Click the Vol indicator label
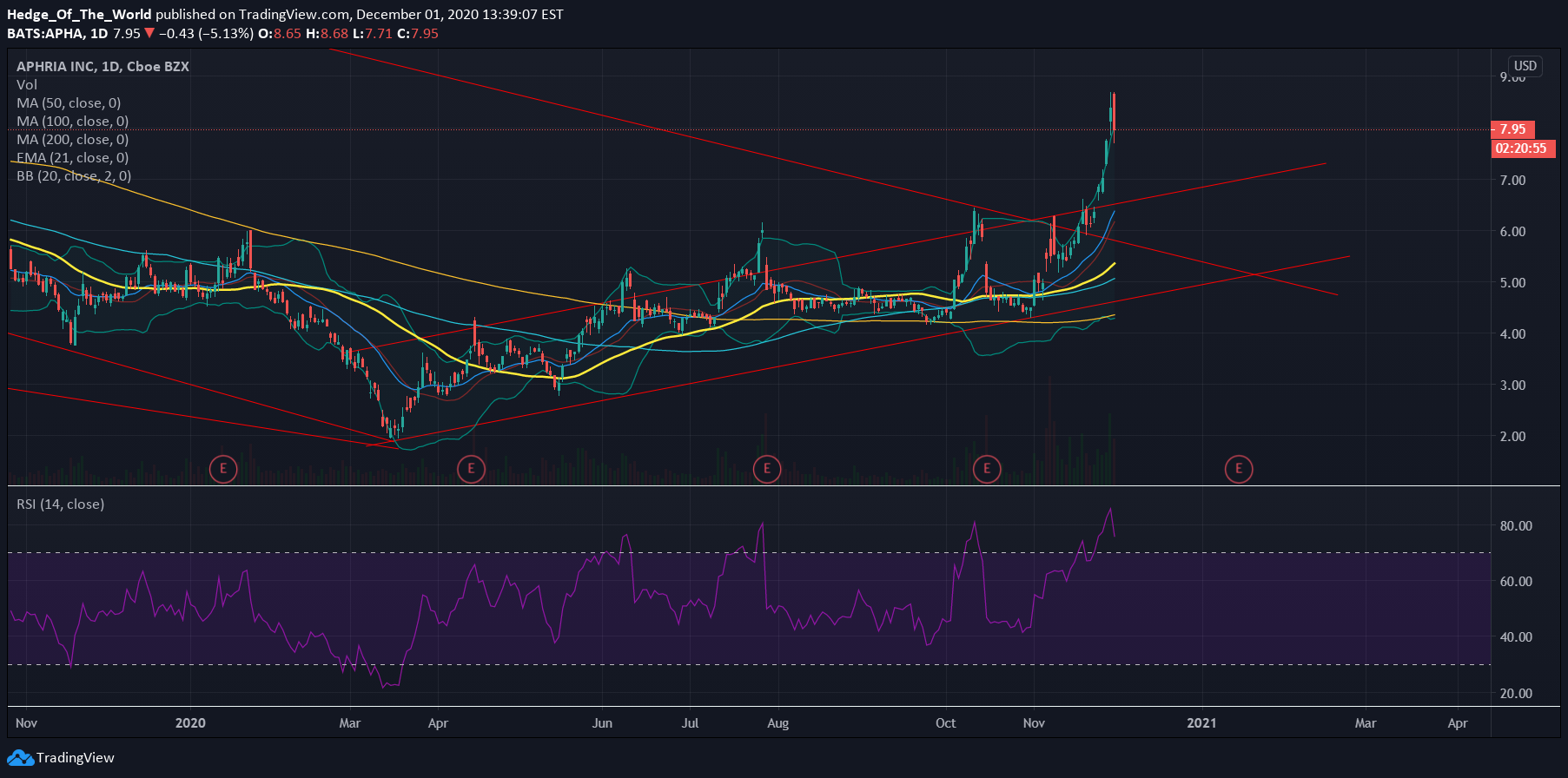 click(x=27, y=84)
